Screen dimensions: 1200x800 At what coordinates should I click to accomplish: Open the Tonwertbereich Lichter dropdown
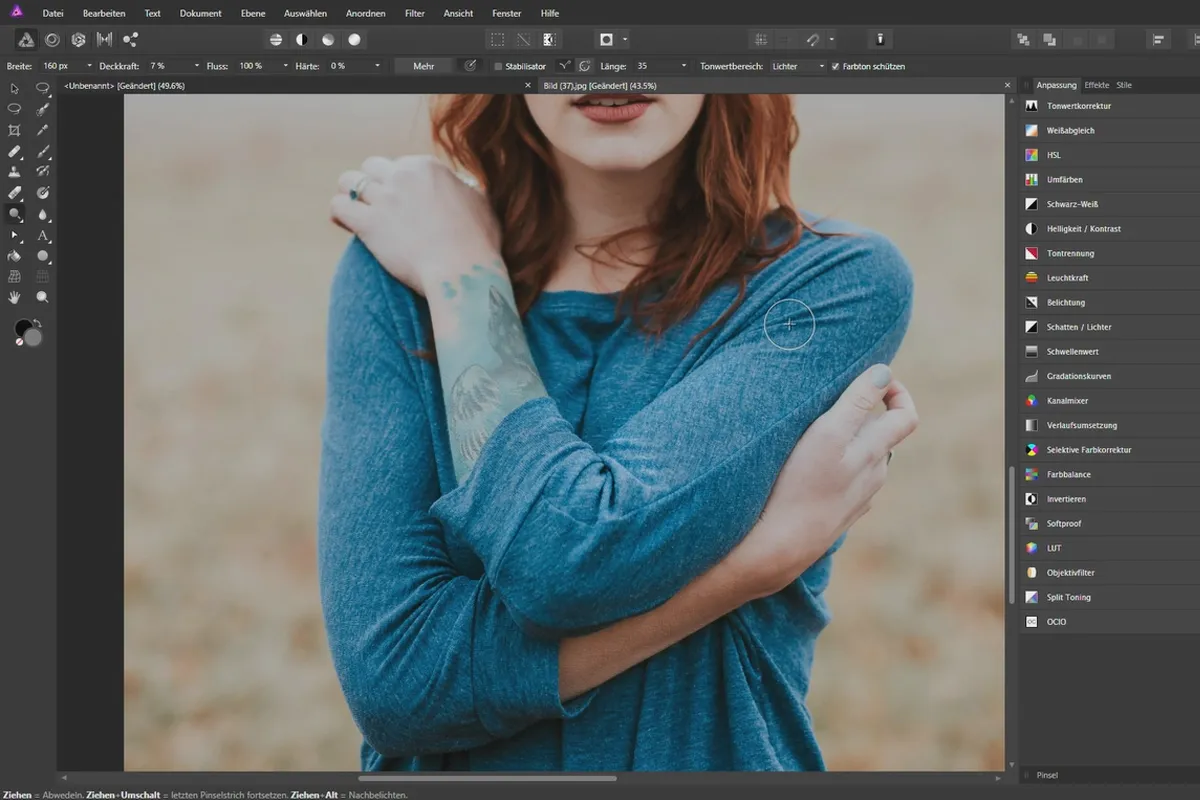tap(798, 66)
